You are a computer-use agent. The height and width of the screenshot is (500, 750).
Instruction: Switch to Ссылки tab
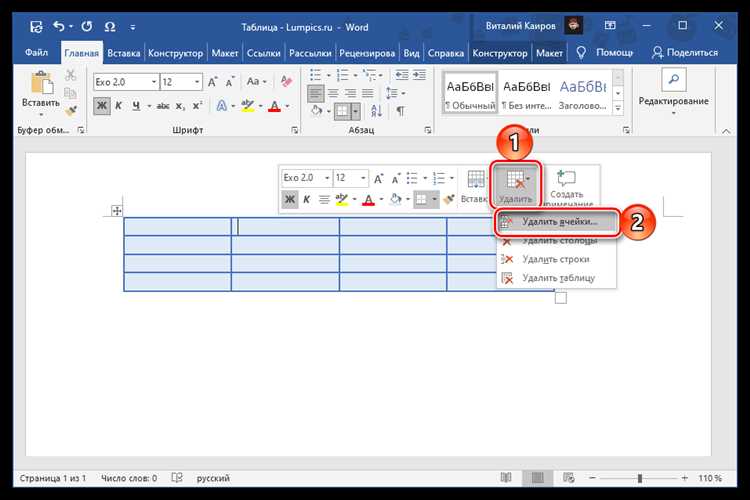tap(264, 53)
